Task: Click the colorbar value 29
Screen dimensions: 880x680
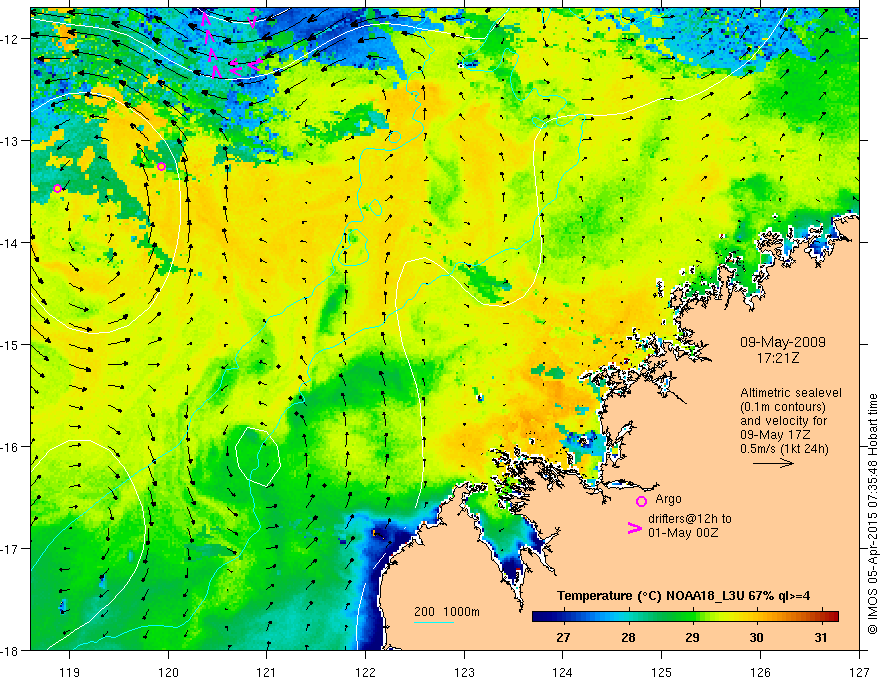Action: coord(692,638)
